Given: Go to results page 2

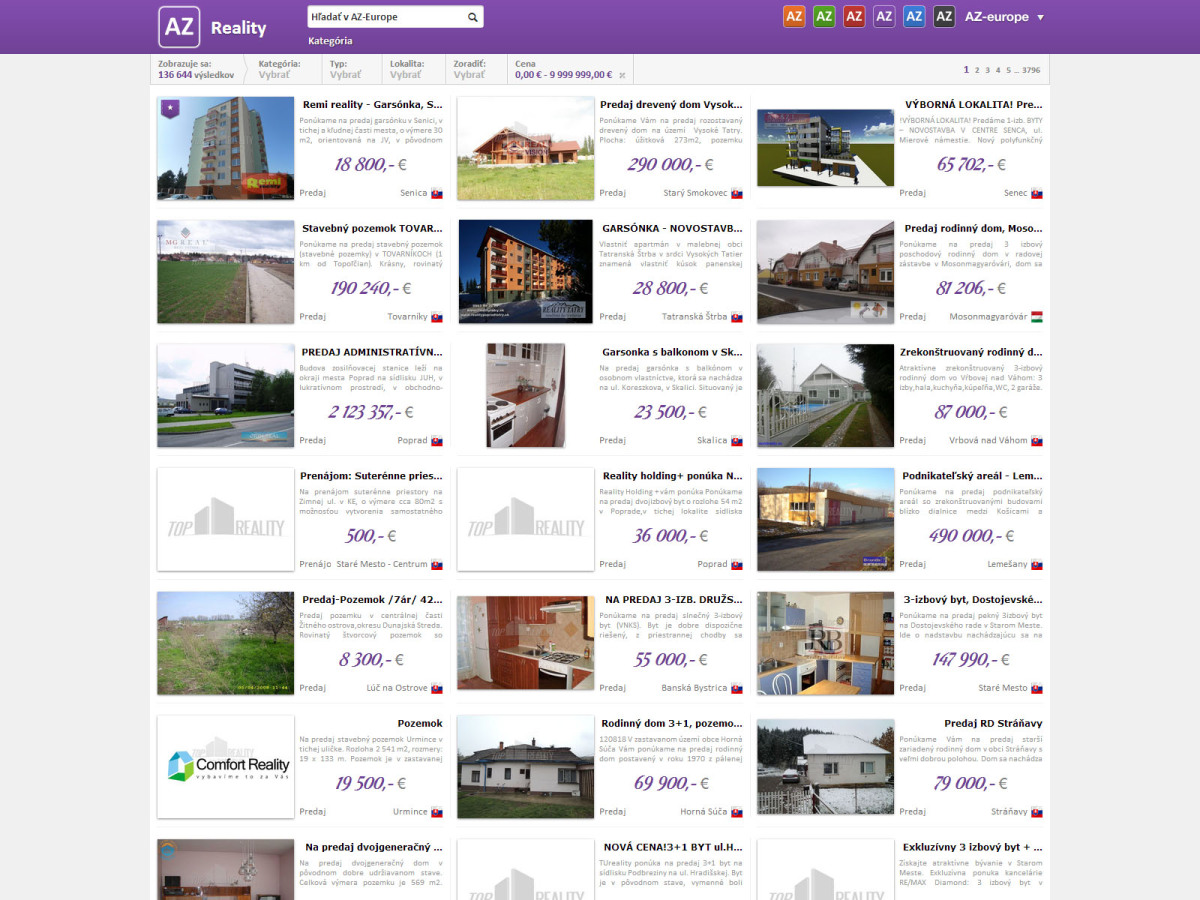Looking at the screenshot, I should 976,70.
